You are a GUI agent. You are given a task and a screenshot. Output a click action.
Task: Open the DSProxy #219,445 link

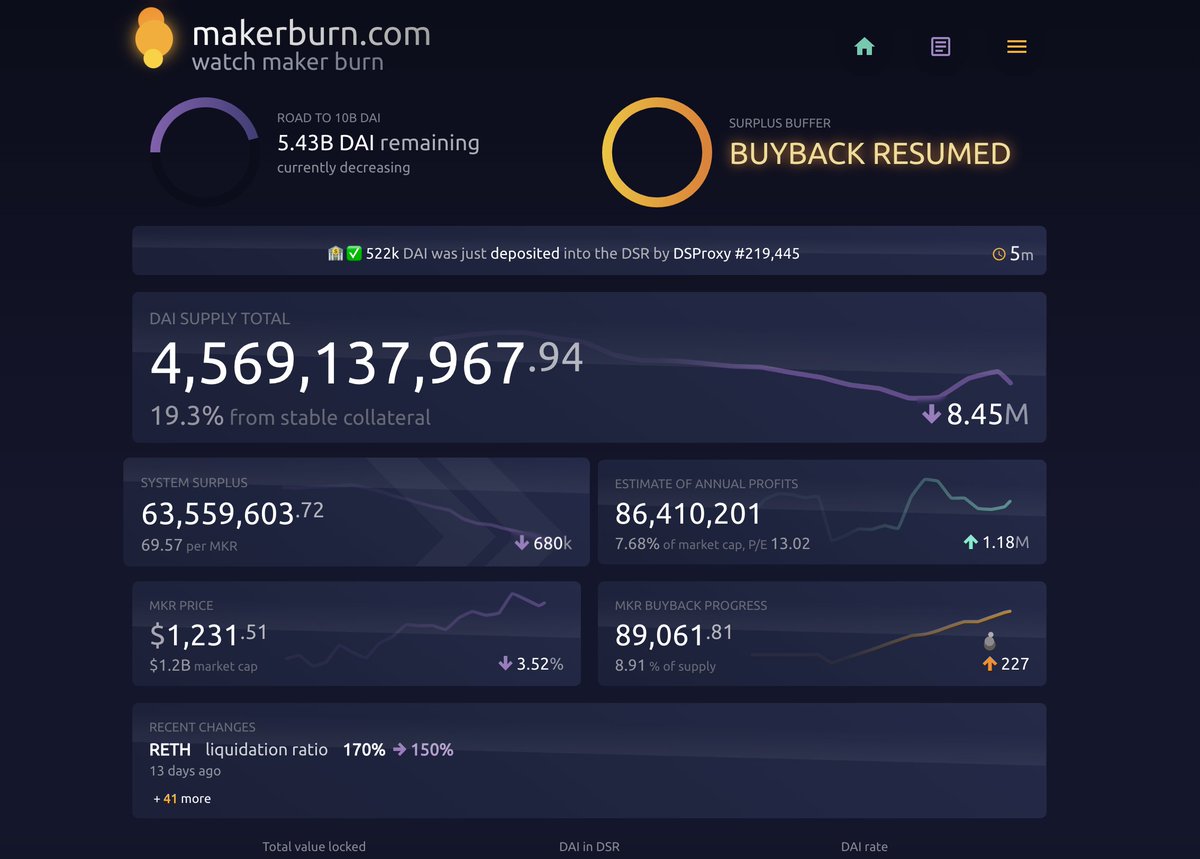click(x=736, y=254)
